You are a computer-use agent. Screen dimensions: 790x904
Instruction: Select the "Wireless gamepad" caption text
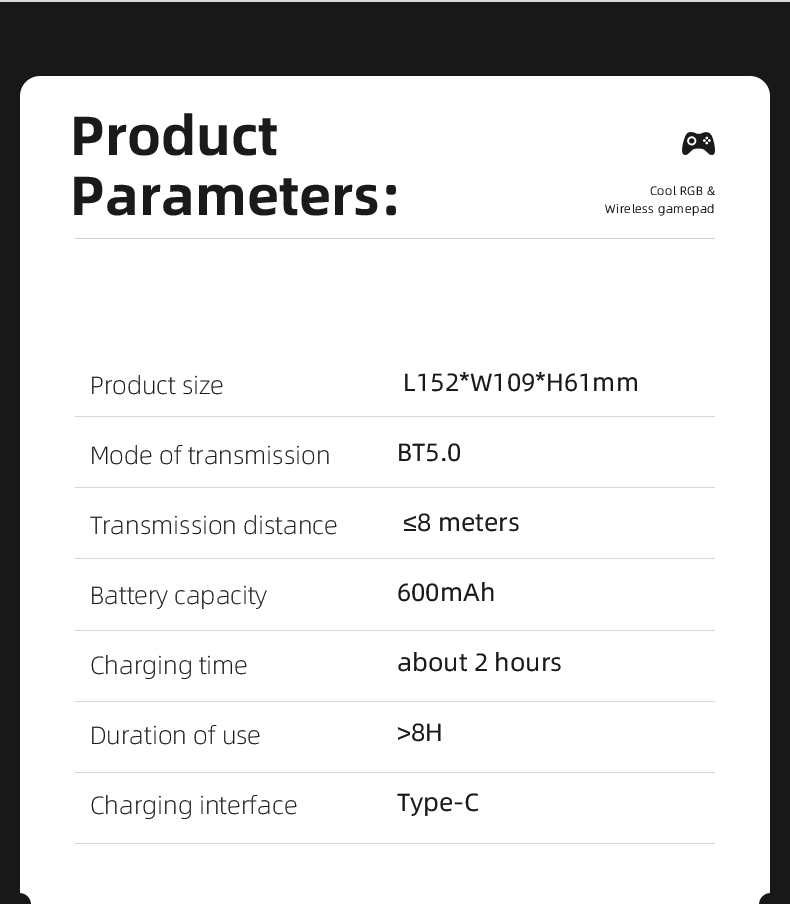659,209
